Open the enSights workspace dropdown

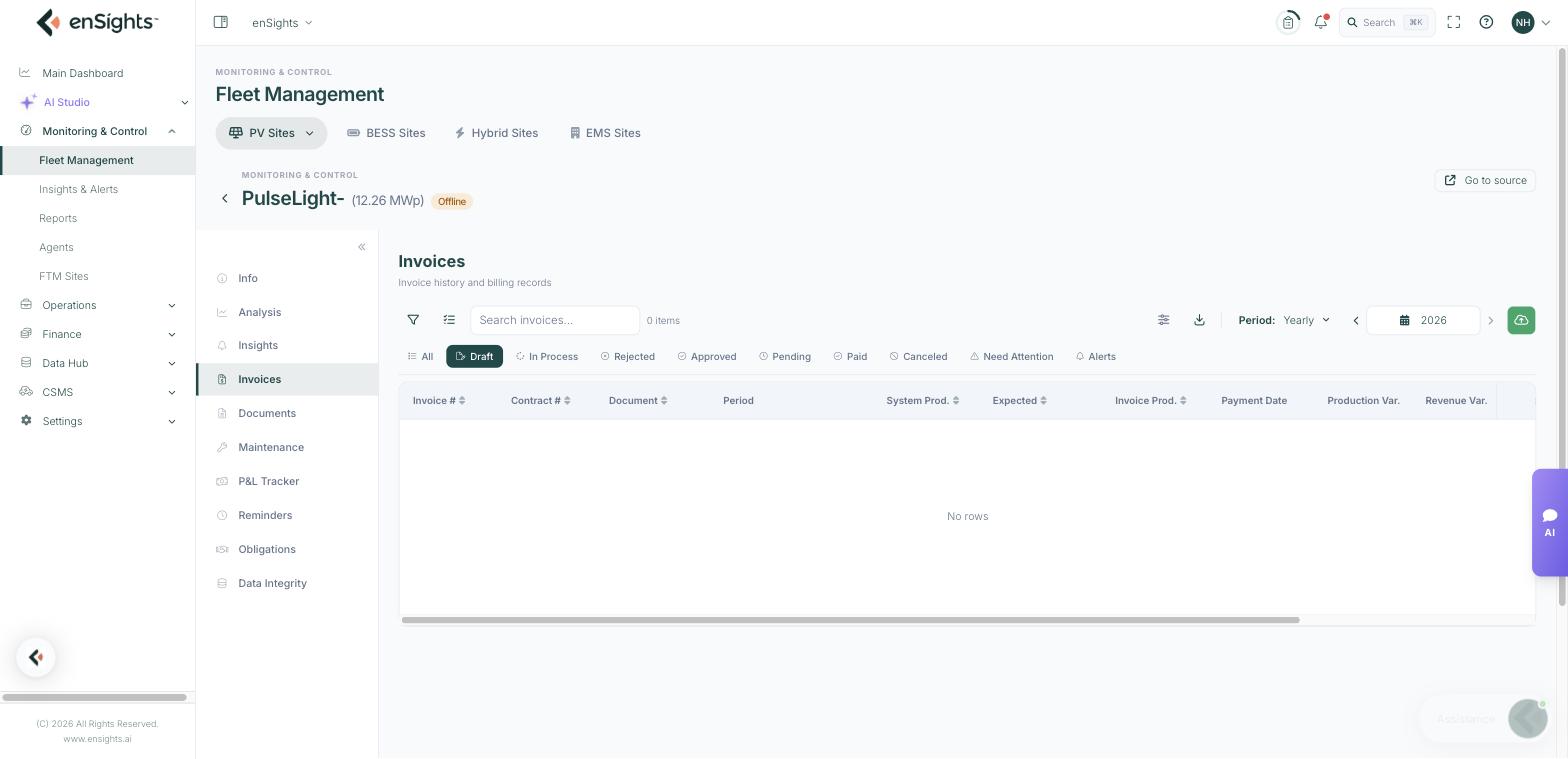point(282,22)
